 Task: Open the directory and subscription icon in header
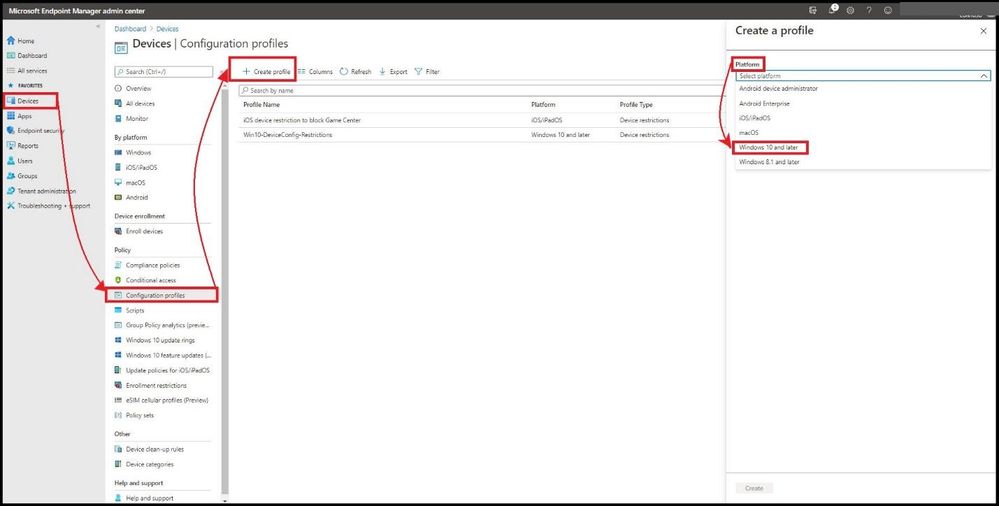[812, 10]
